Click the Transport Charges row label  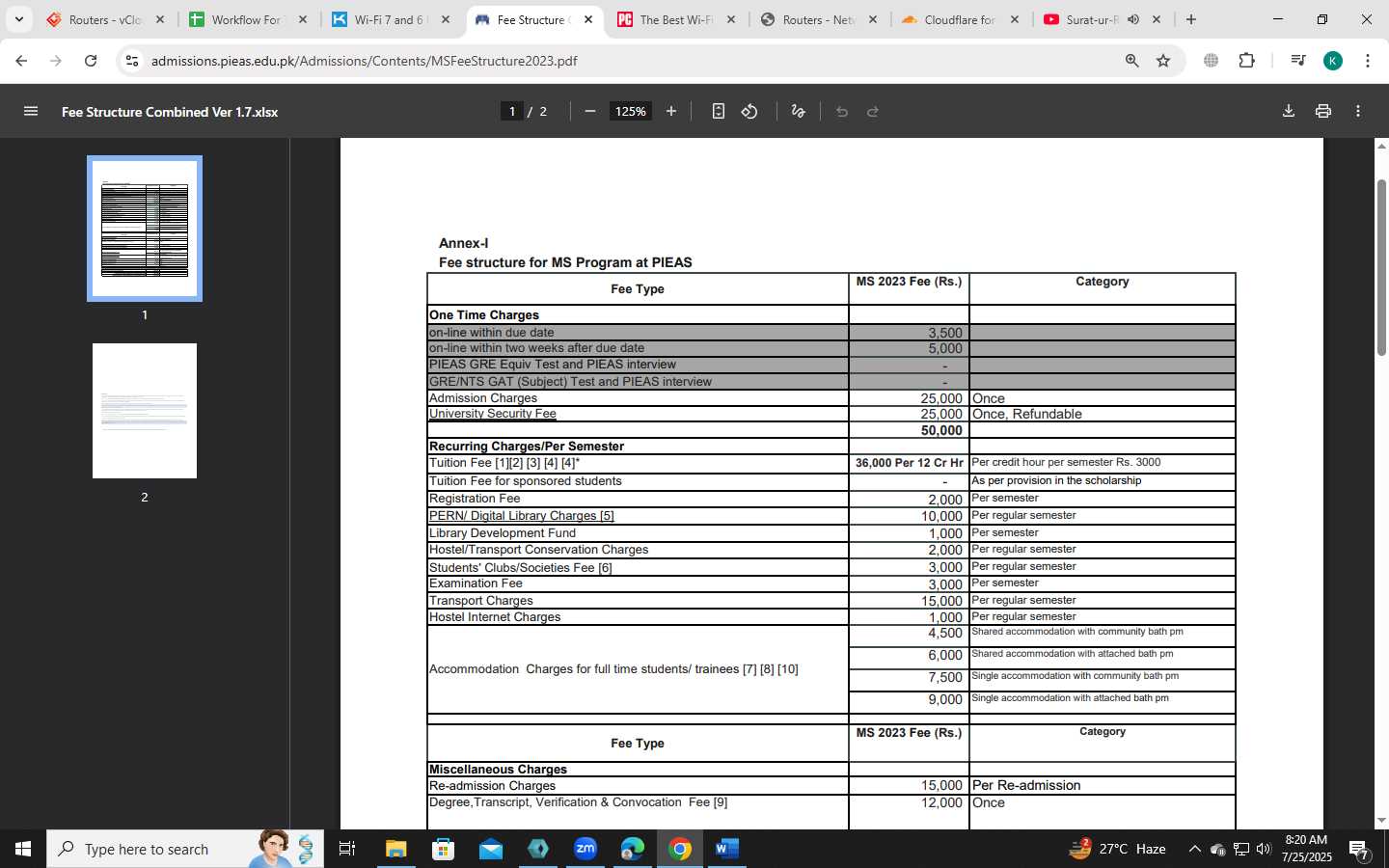[481, 601]
